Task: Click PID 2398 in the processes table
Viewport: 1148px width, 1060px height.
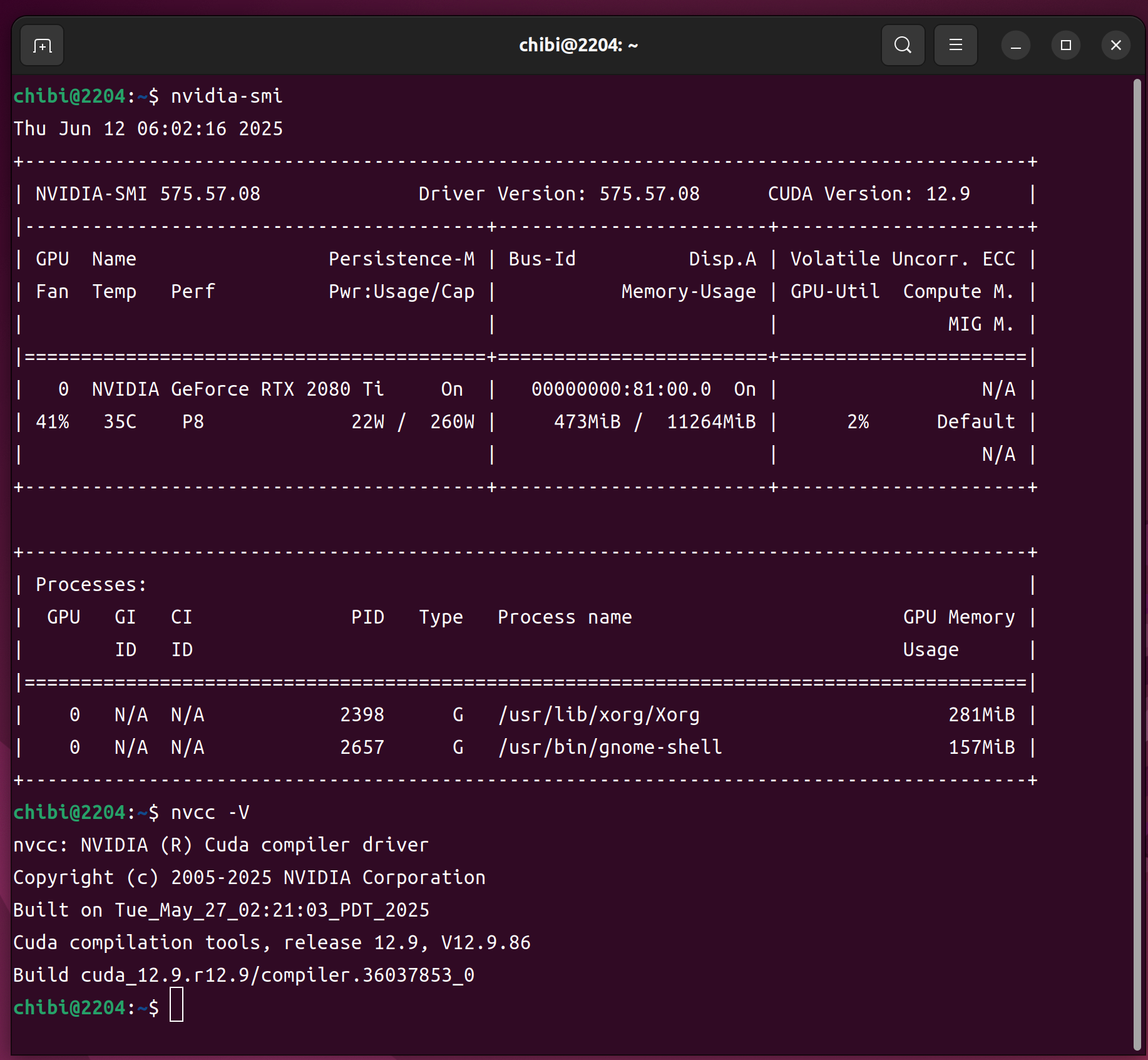Action: (x=362, y=715)
